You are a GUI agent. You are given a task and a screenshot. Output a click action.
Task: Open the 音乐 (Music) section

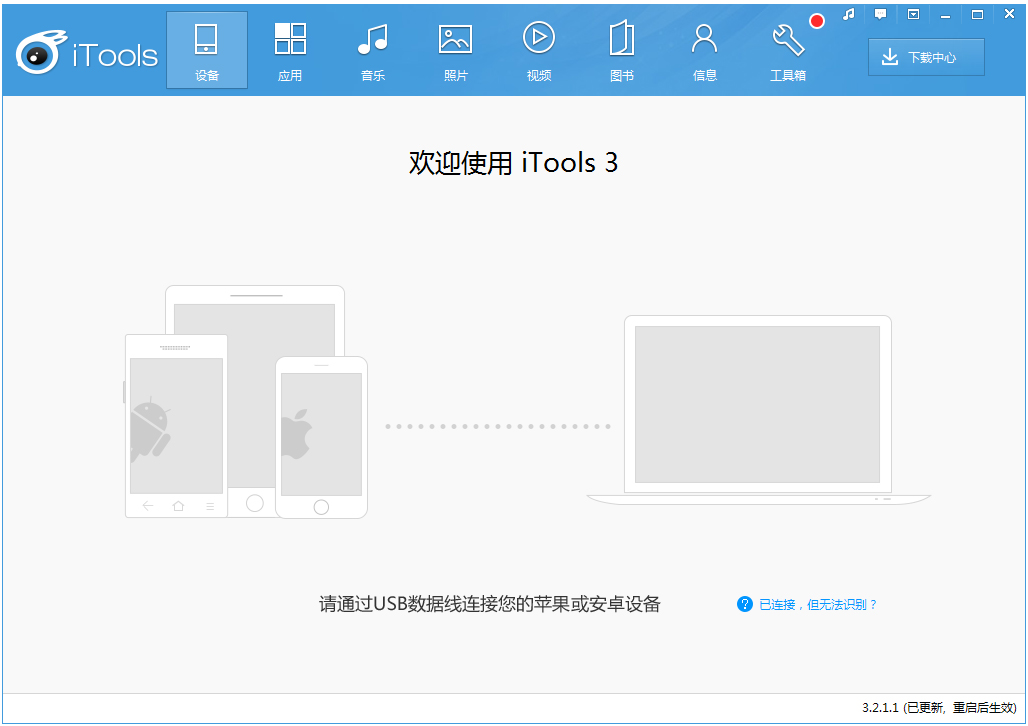point(373,51)
